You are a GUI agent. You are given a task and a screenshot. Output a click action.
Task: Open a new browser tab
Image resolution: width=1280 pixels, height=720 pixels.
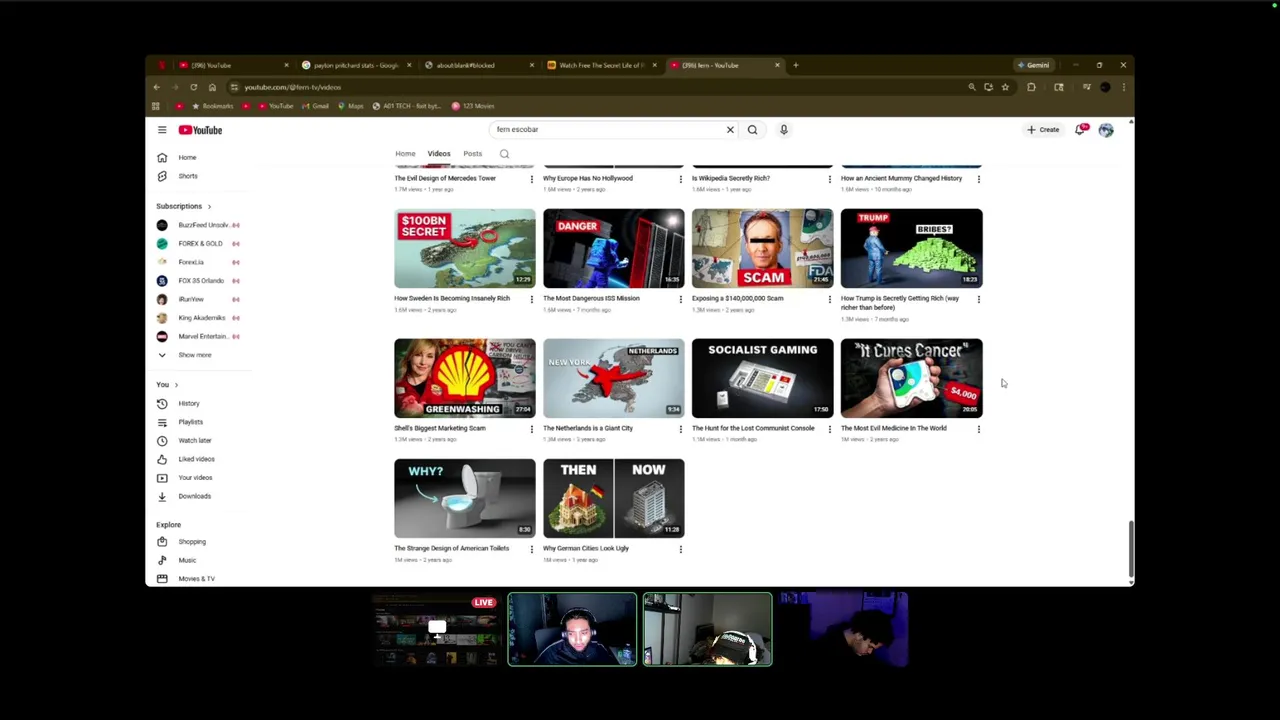(795, 65)
